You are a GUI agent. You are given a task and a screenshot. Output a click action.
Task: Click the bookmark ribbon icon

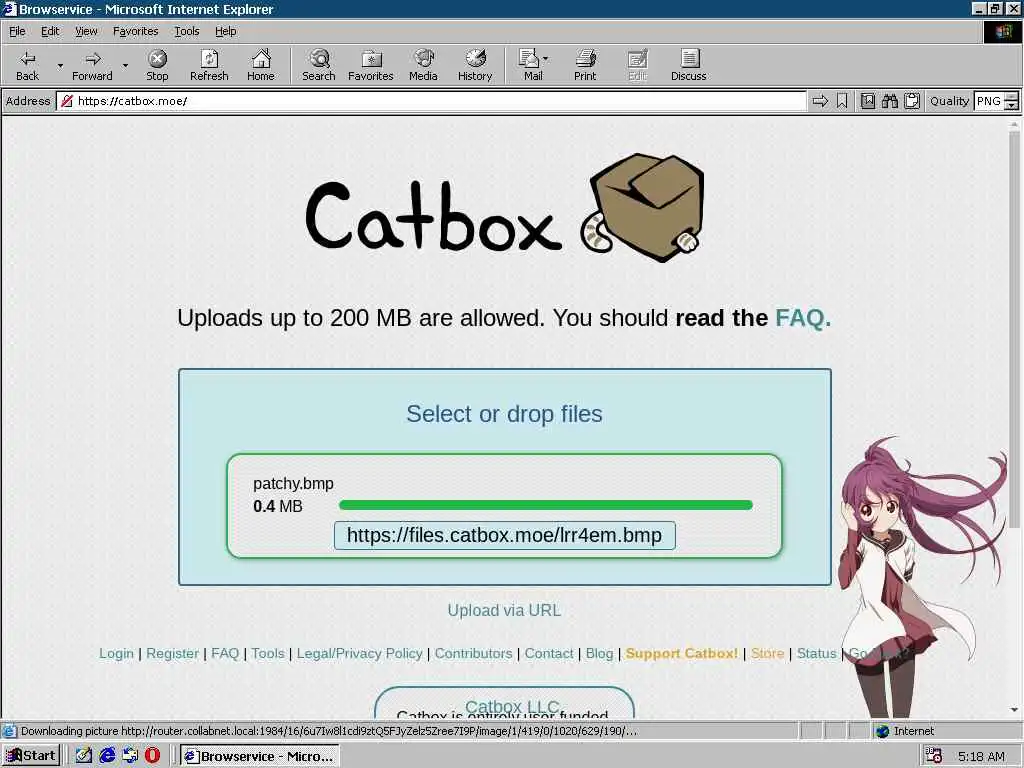click(x=842, y=101)
